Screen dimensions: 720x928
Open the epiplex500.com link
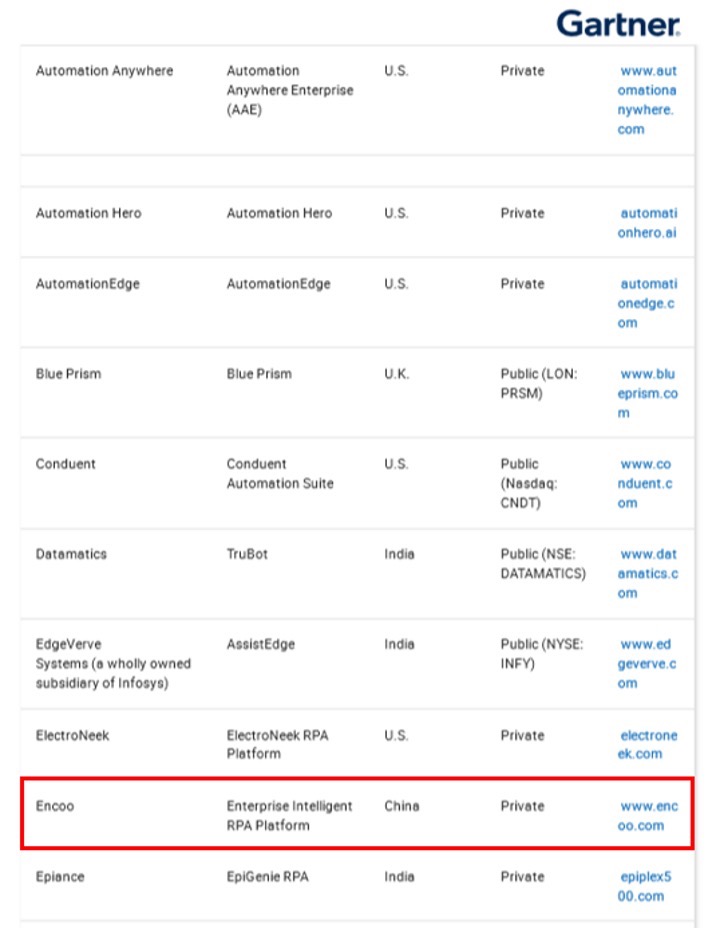point(647,886)
